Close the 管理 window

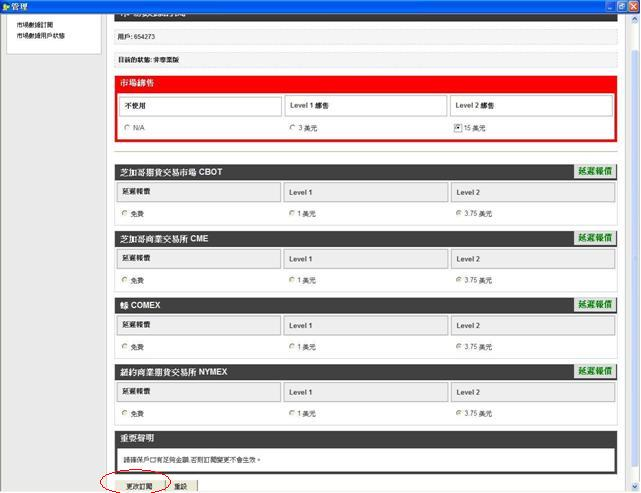point(634,7)
